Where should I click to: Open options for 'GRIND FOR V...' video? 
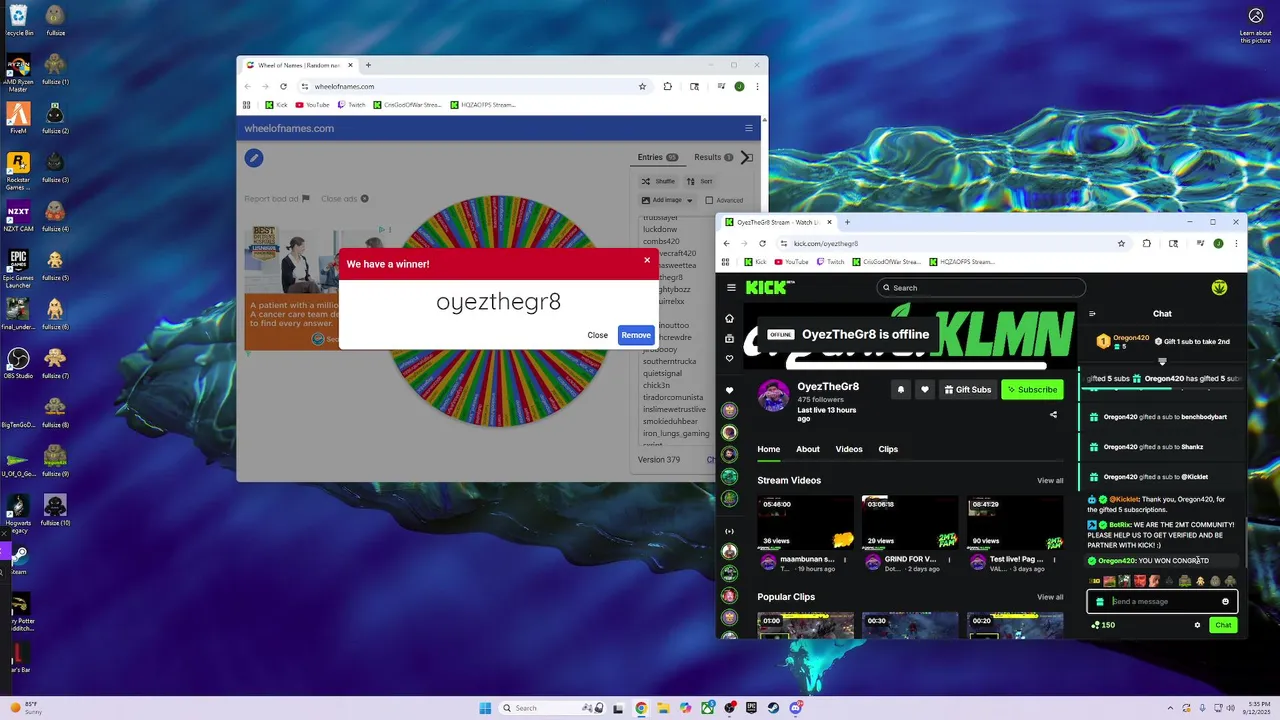coord(950,560)
